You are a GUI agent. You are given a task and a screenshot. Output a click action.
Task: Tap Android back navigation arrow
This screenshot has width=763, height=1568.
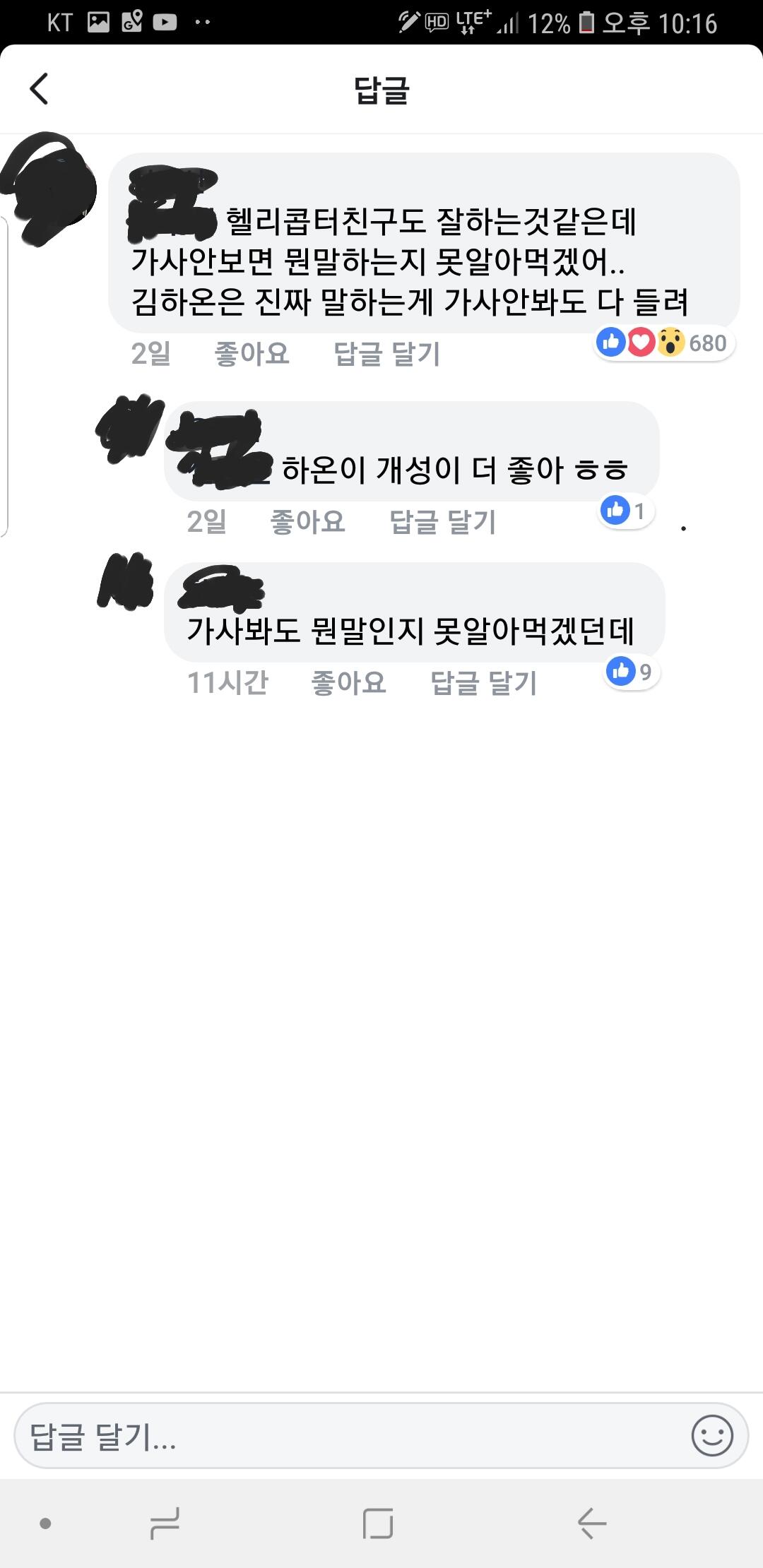tap(592, 1524)
